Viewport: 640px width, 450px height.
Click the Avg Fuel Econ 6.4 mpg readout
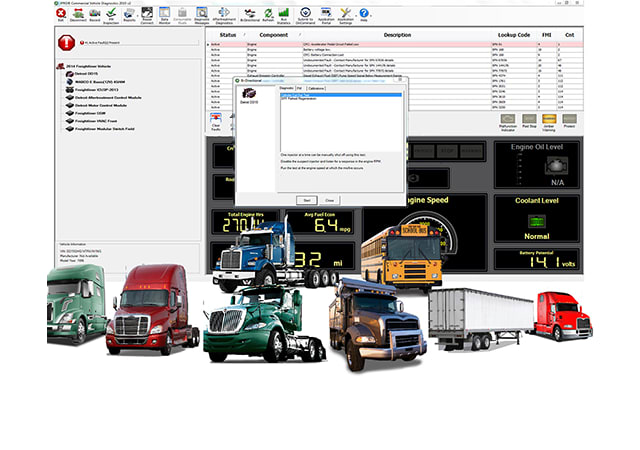[x=319, y=223]
